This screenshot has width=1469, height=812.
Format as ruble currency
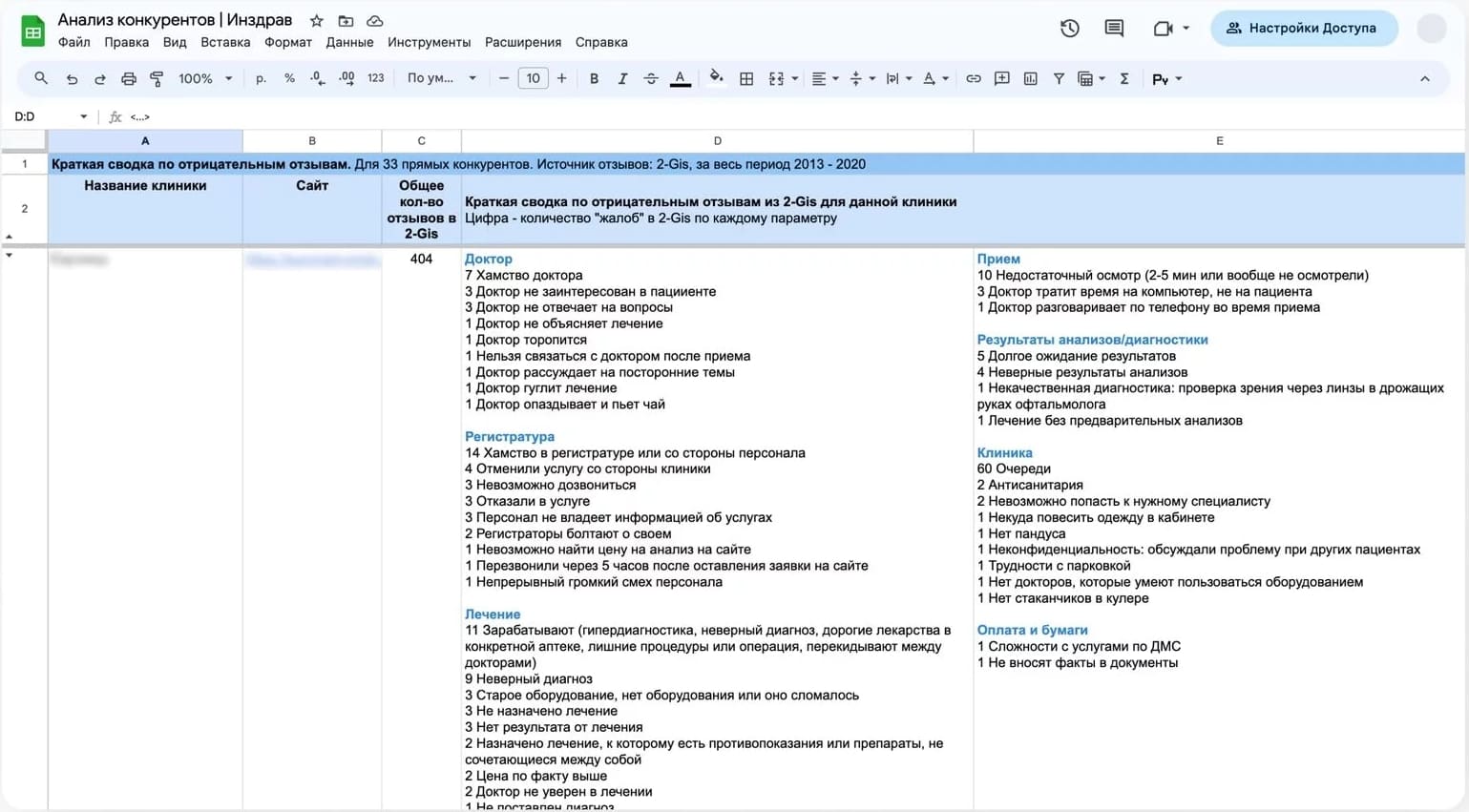(x=261, y=78)
